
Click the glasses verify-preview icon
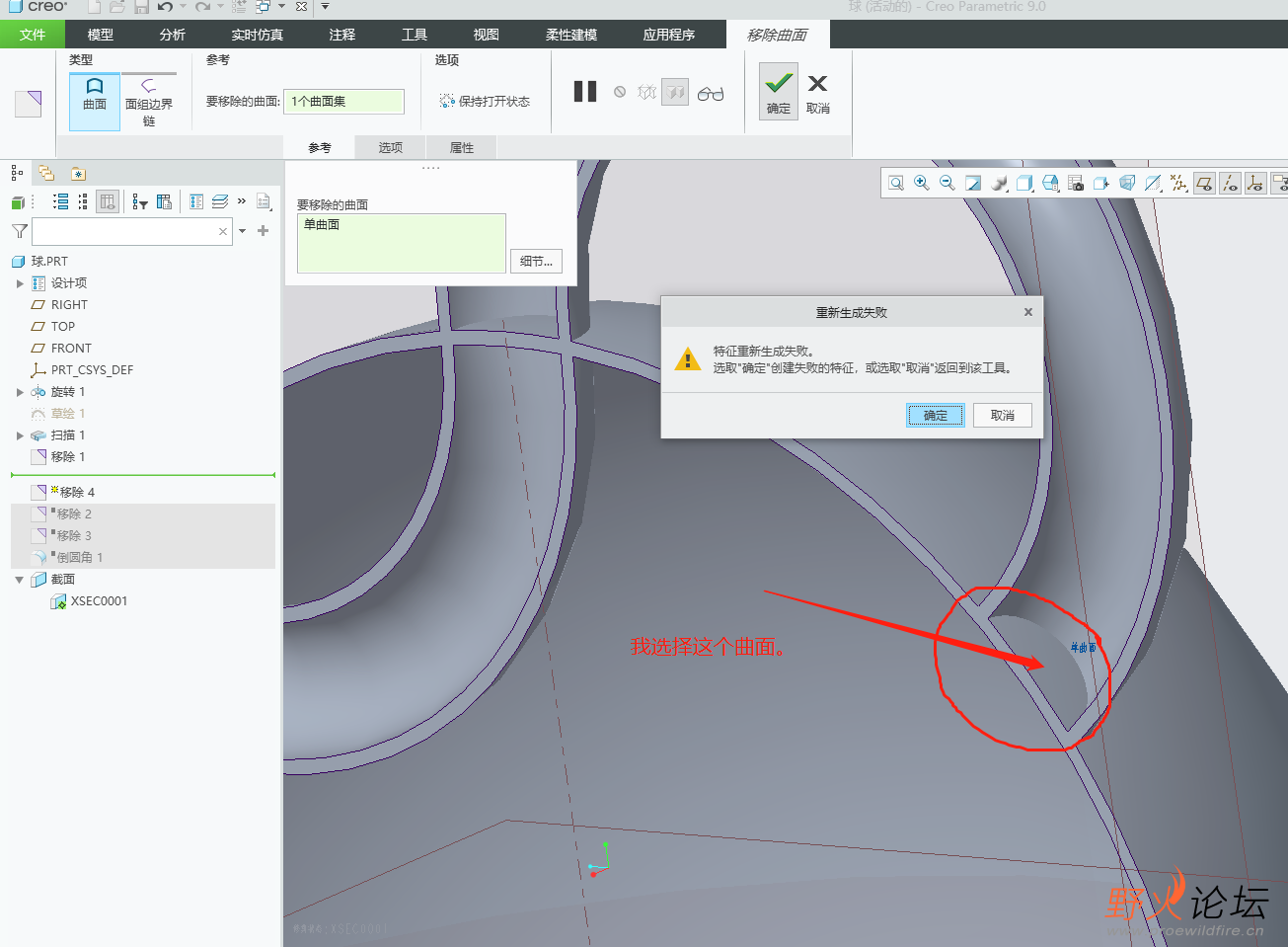pos(711,93)
